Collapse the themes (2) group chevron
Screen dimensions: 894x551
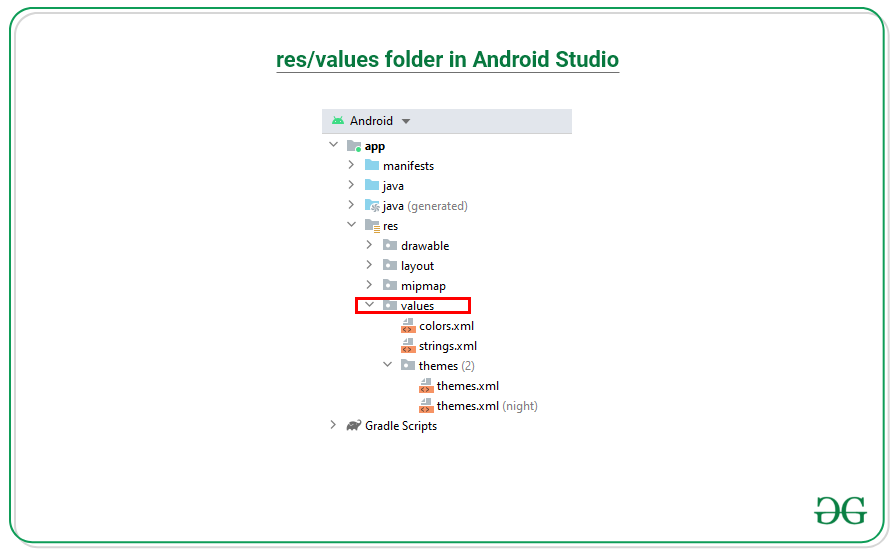(x=387, y=365)
